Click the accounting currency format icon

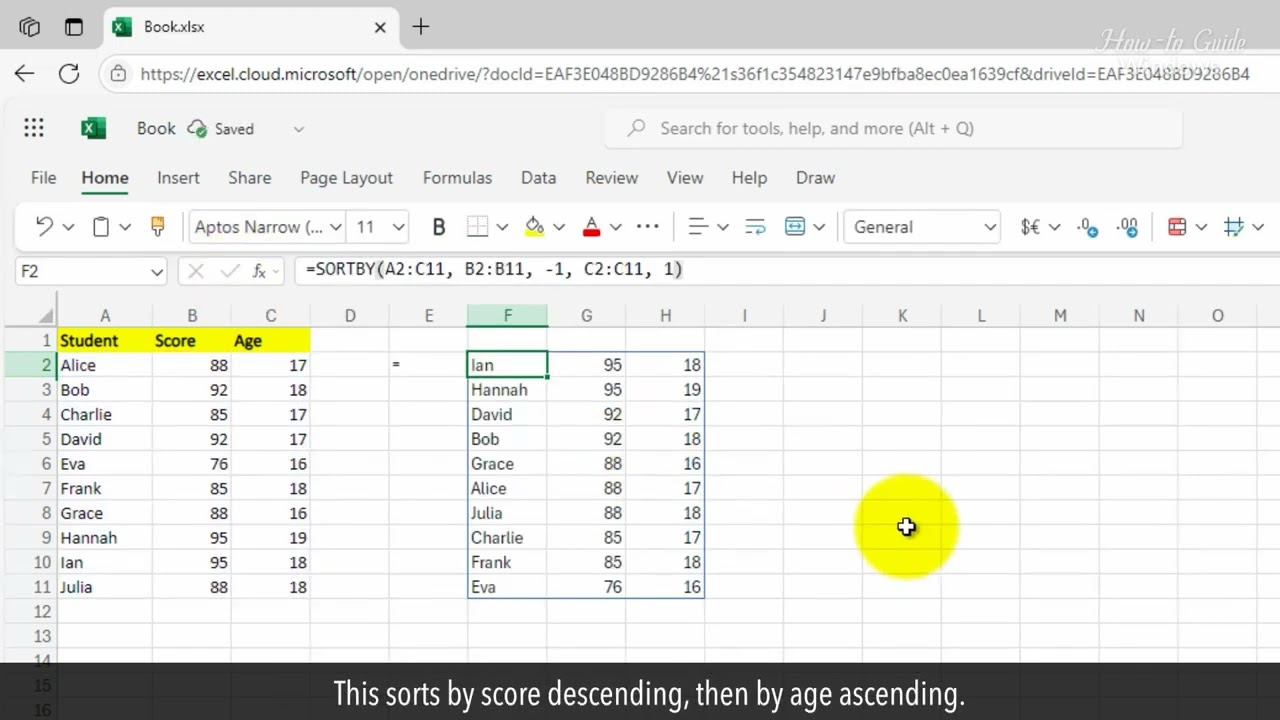pos(1030,227)
